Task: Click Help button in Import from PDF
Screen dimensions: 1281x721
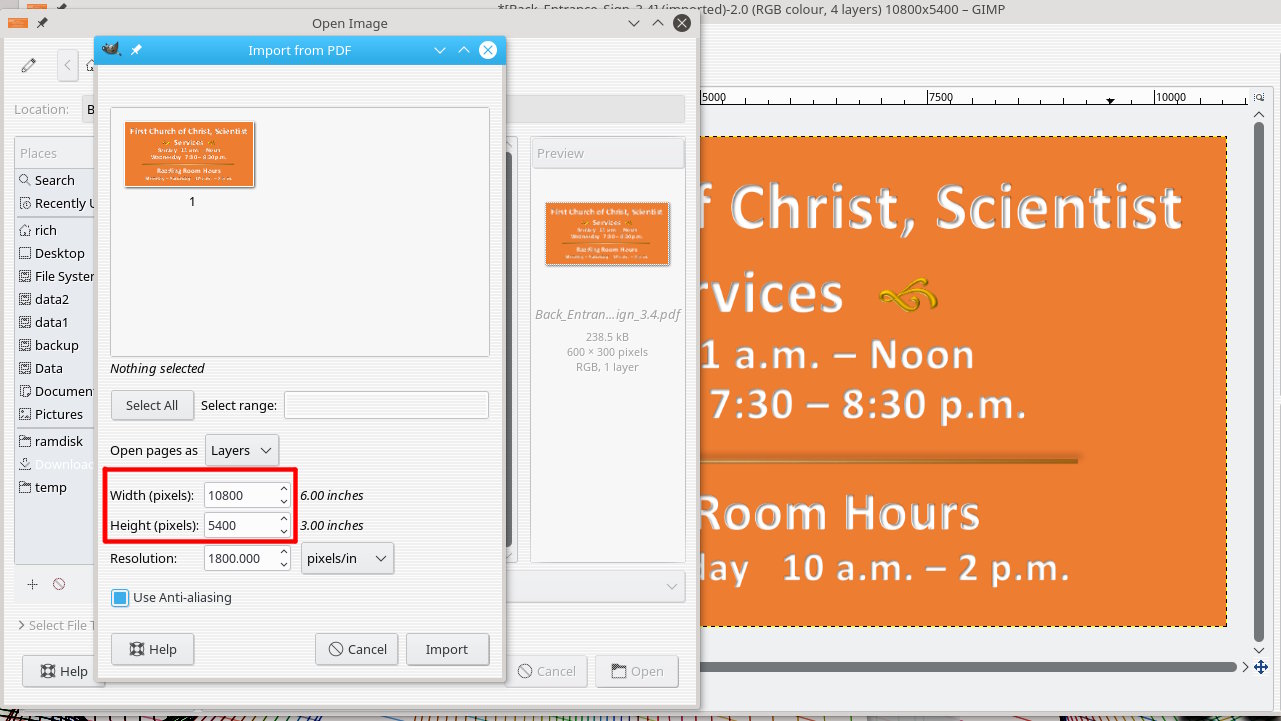Action: coord(152,649)
